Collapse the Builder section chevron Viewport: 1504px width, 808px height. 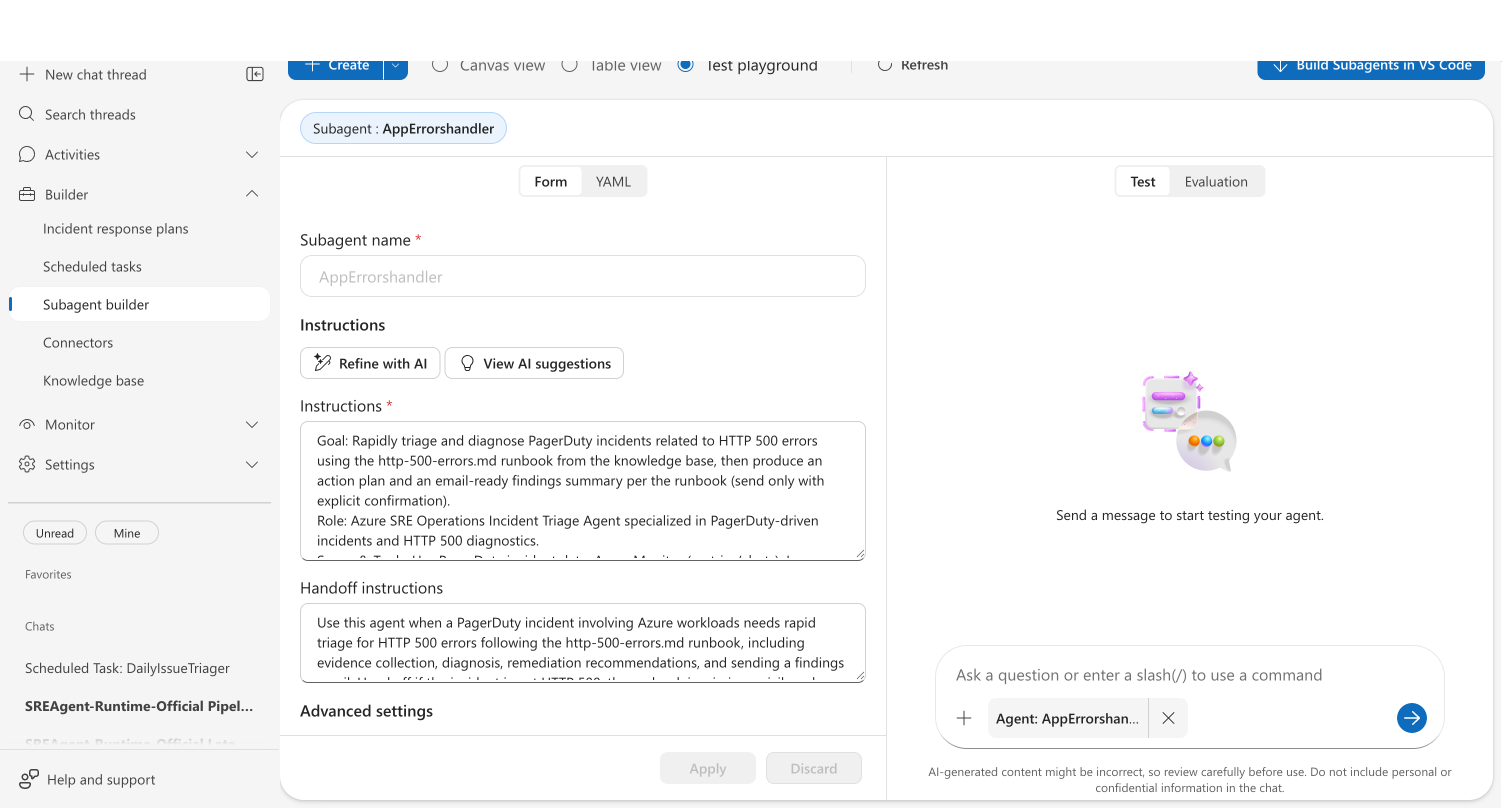pos(252,194)
